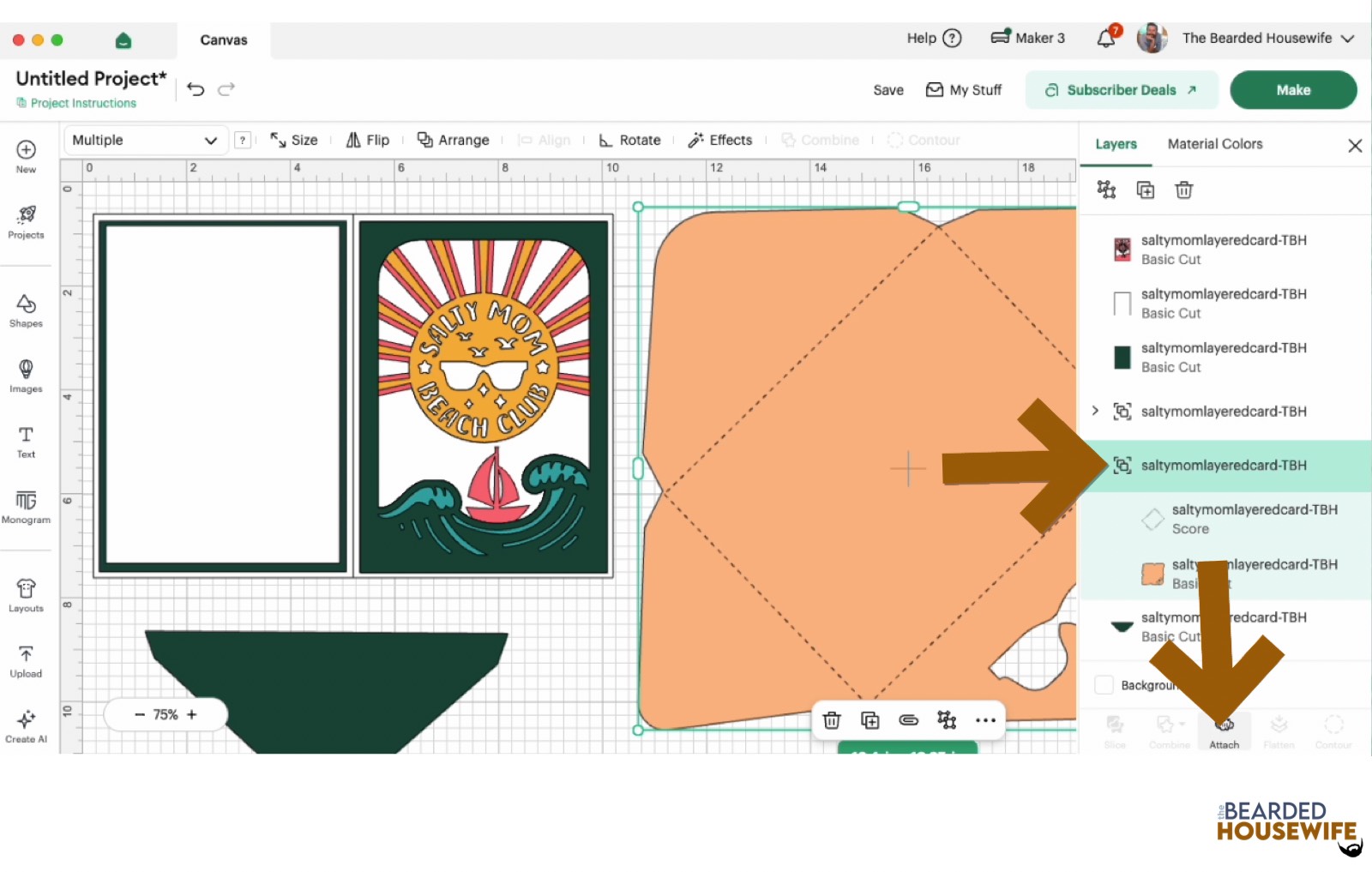The width and height of the screenshot is (1372, 872).
Task: Zoom out with the minus button
Action: [140, 714]
